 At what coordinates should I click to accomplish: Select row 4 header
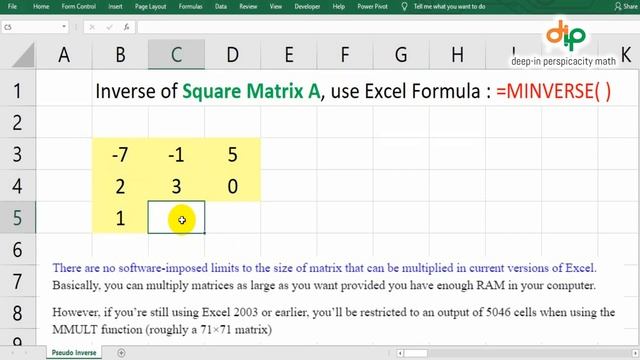pyautogui.click(x=17, y=186)
